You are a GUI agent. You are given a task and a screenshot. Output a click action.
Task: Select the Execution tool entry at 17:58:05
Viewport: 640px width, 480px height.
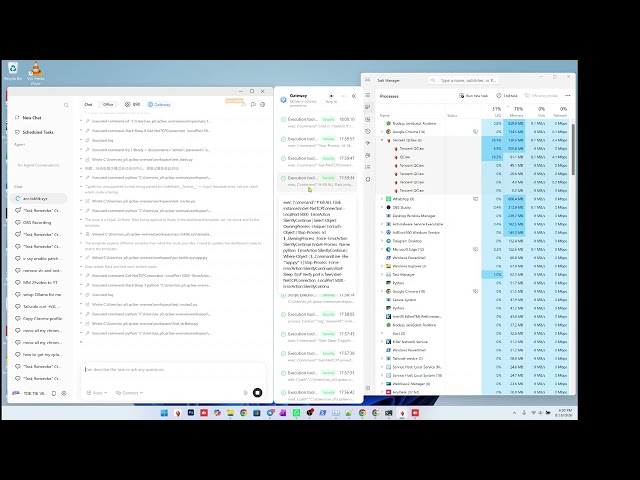point(318,317)
